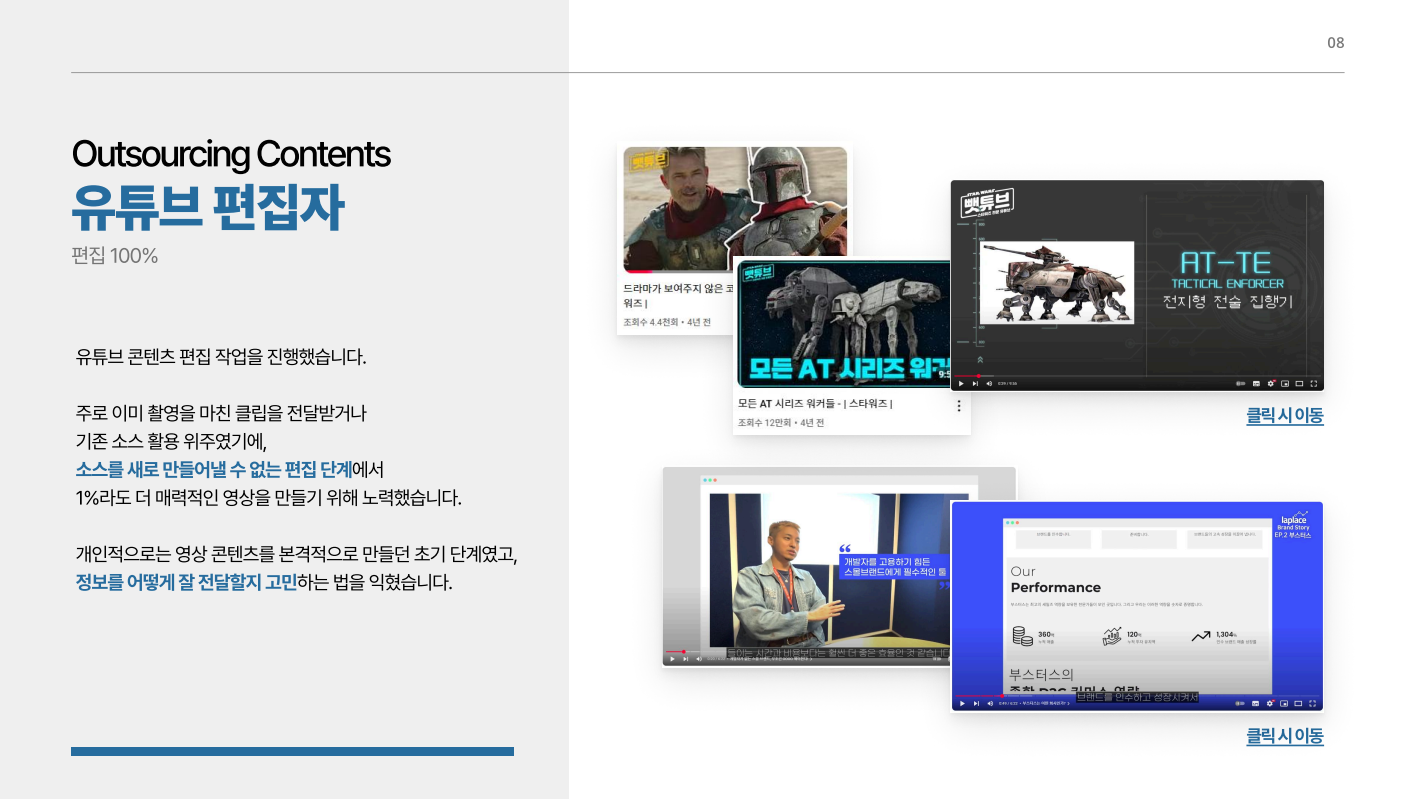The image size is (1419, 799).
Task: Mute volume in laplace Brand Story player
Action: [x=990, y=703]
